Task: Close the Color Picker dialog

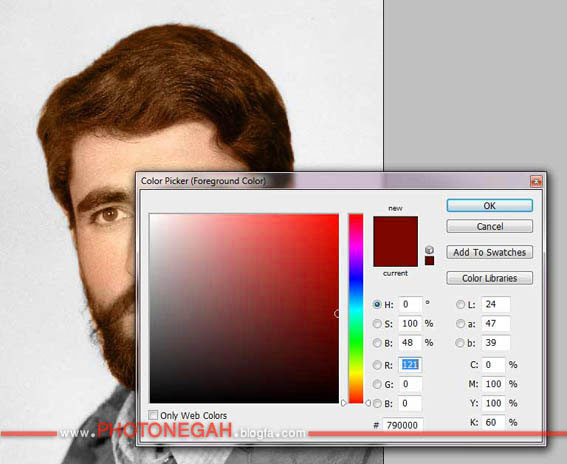Action: pos(536,181)
